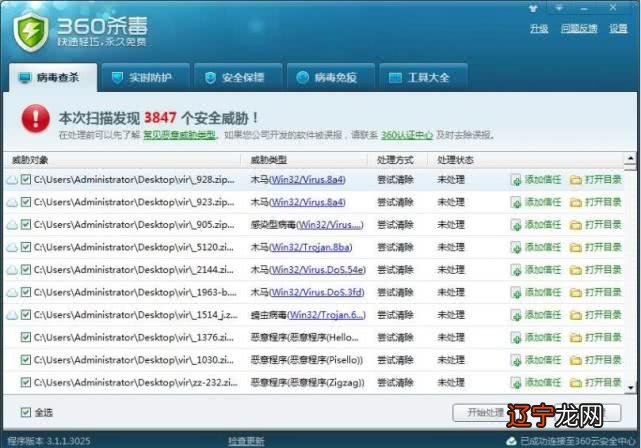
Task: Open Win32/Virus.8a4 link in _928.zip row
Action: click(308, 179)
